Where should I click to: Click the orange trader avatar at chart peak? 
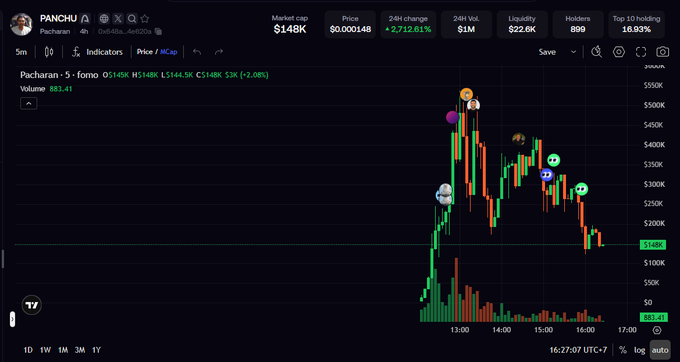pyautogui.click(x=466, y=94)
